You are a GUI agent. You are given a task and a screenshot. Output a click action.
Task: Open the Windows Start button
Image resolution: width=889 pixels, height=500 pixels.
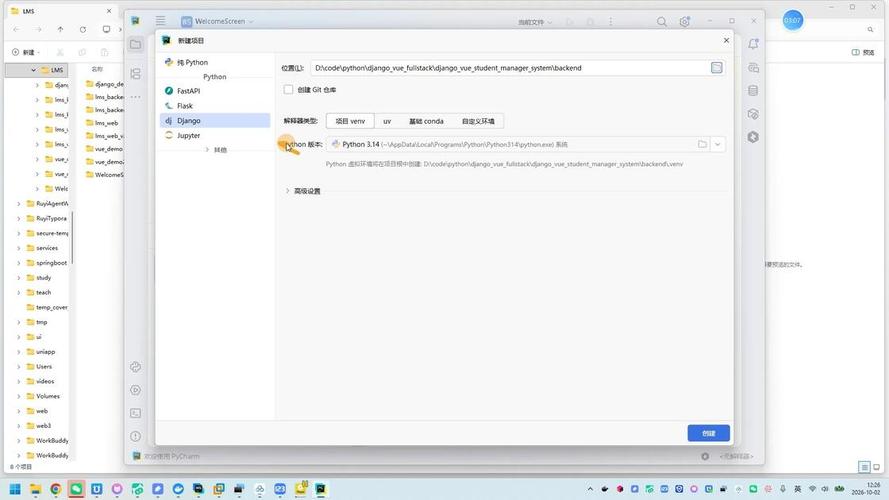click(x=15, y=489)
